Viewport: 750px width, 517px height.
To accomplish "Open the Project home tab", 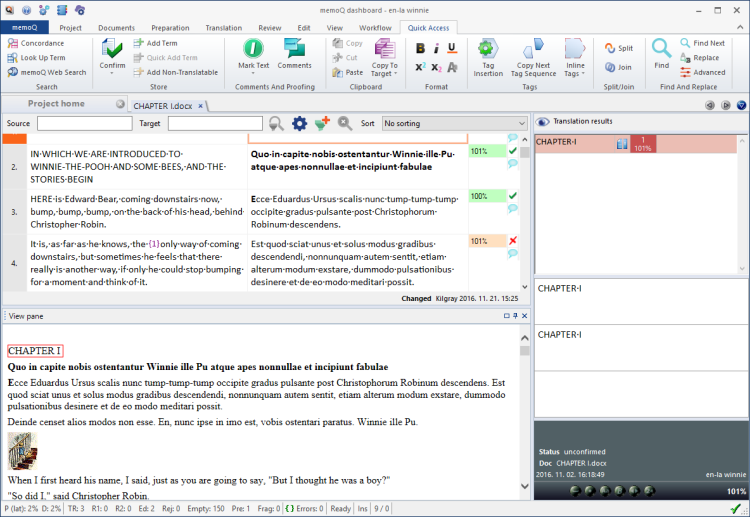I will coord(56,103).
